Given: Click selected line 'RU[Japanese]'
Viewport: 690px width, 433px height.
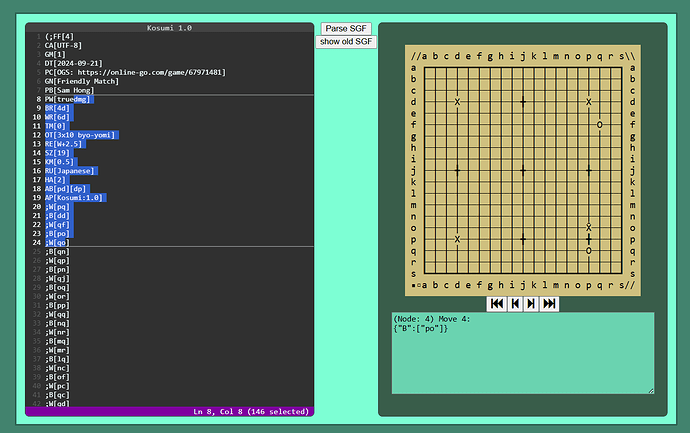Looking at the screenshot, I should click(69, 171).
